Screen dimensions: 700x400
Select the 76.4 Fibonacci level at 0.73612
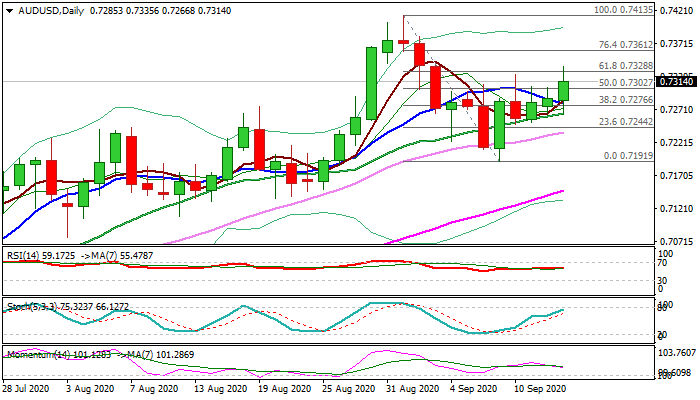(626, 45)
